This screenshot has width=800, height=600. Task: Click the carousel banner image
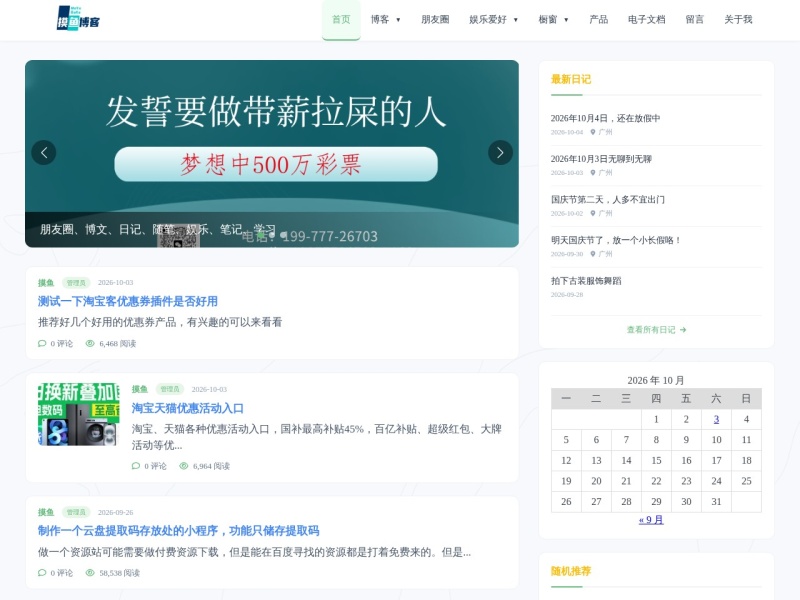(272, 154)
